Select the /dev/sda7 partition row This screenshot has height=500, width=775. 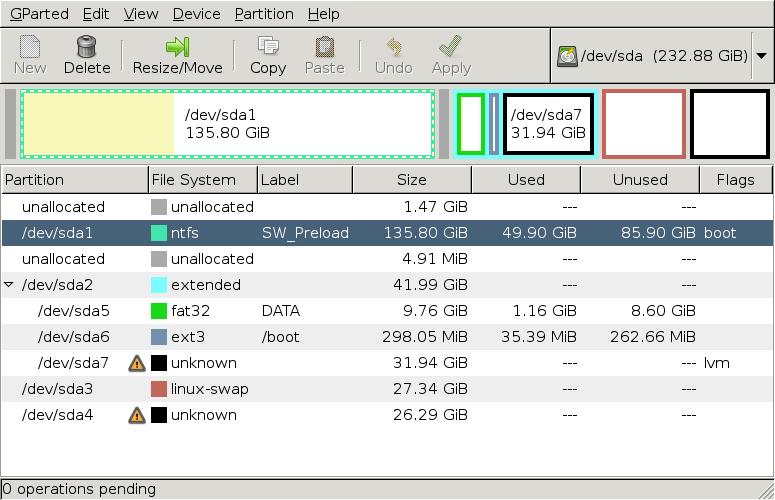(387, 363)
